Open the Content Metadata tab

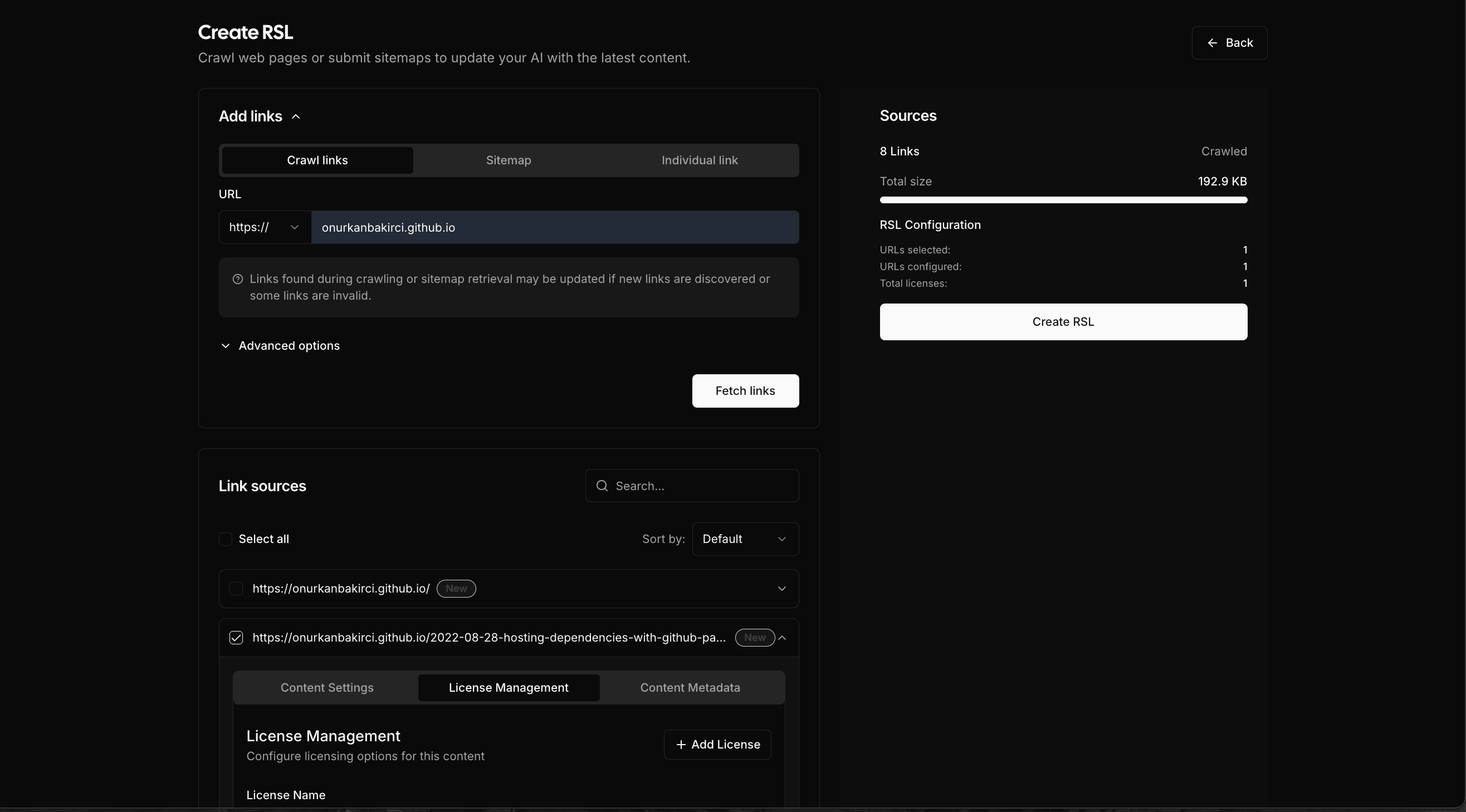coord(690,688)
